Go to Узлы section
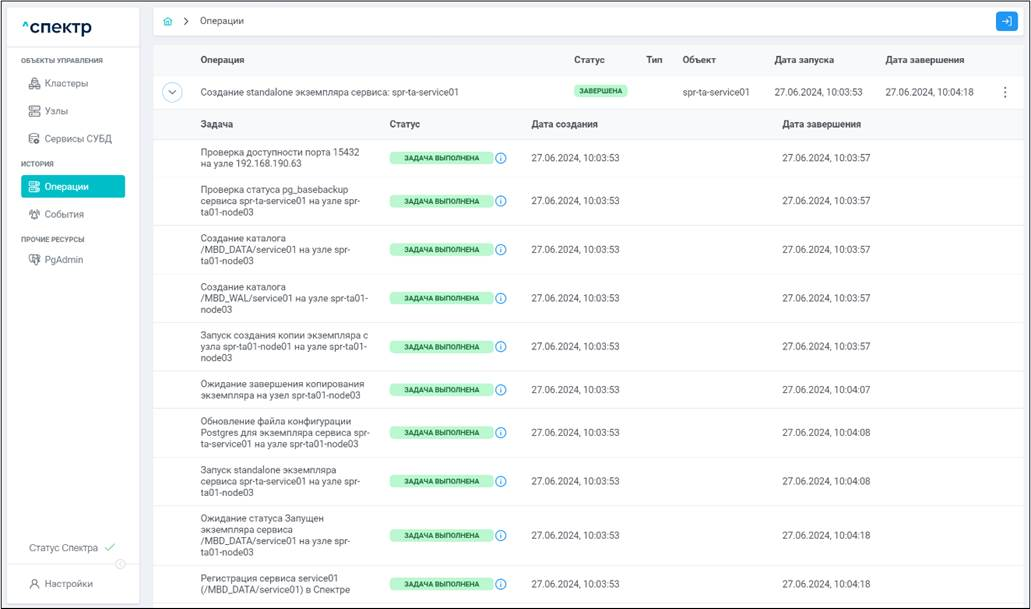 point(56,111)
